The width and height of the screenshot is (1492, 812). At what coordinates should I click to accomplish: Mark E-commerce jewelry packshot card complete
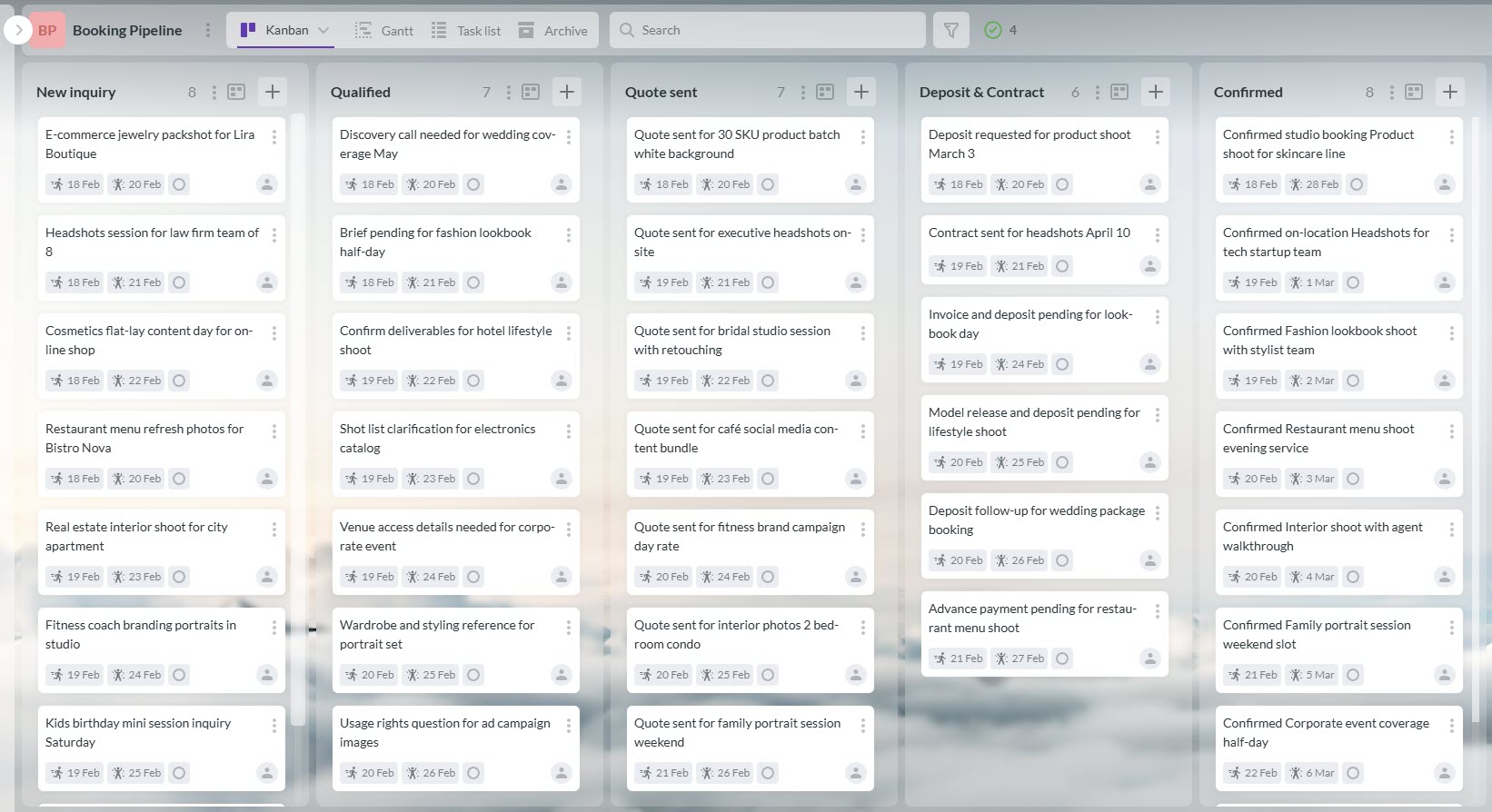(x=179, y=184)
